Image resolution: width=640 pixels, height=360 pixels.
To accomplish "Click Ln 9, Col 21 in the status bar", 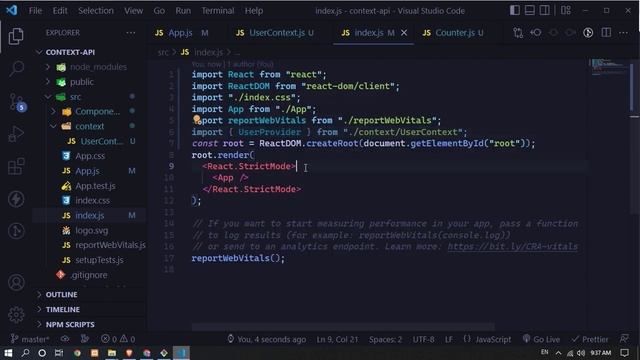I will point(337,340).
